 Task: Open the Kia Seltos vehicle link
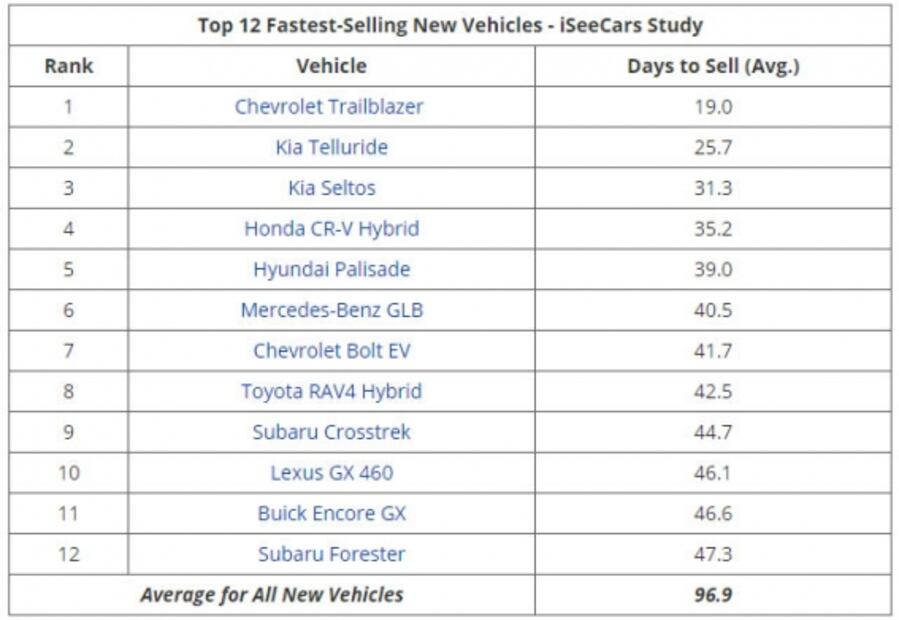tap(331, 188)
